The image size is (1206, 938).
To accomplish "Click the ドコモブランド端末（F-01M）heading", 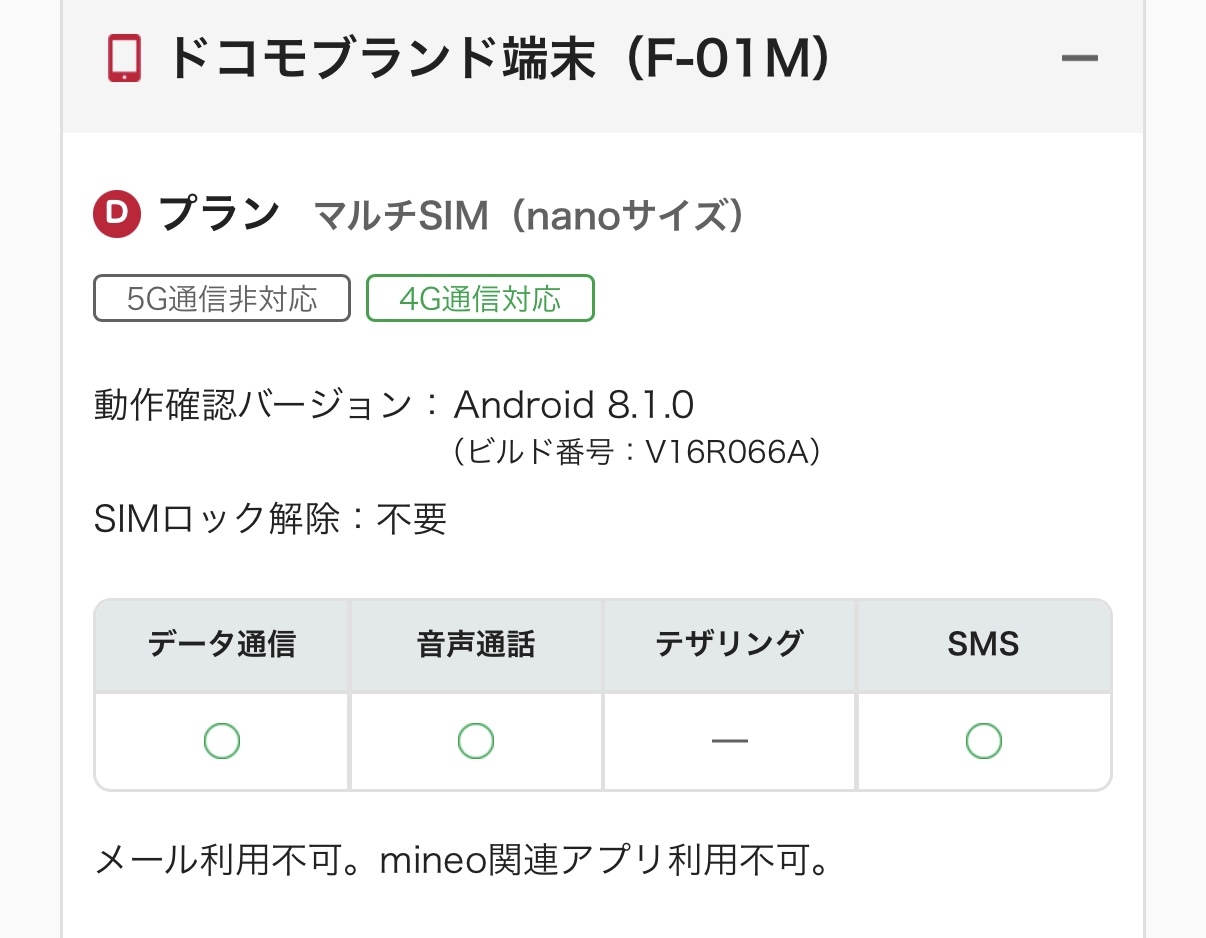I will coord(498,59).
